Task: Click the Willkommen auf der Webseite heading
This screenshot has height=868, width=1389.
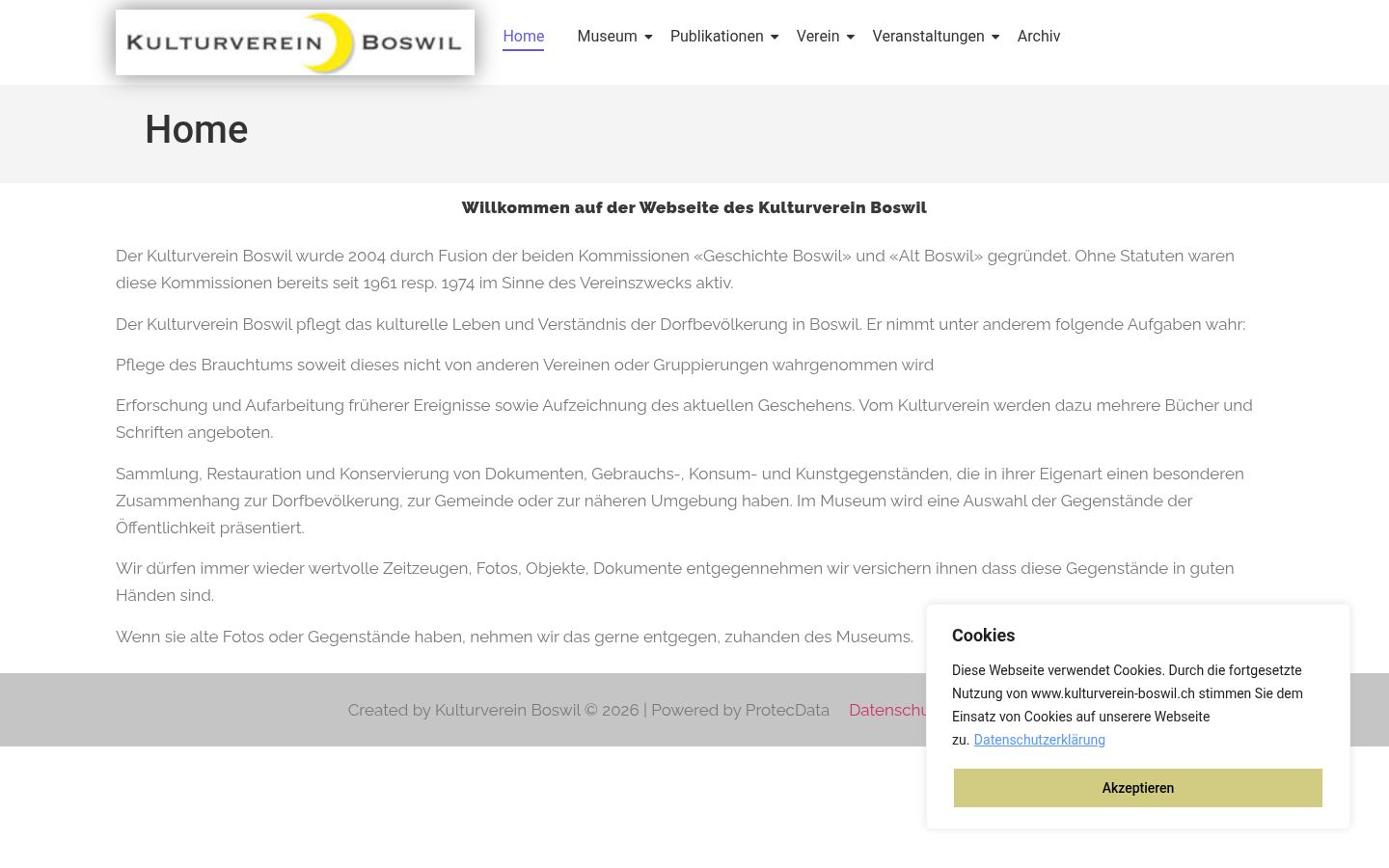Action: 694,207
